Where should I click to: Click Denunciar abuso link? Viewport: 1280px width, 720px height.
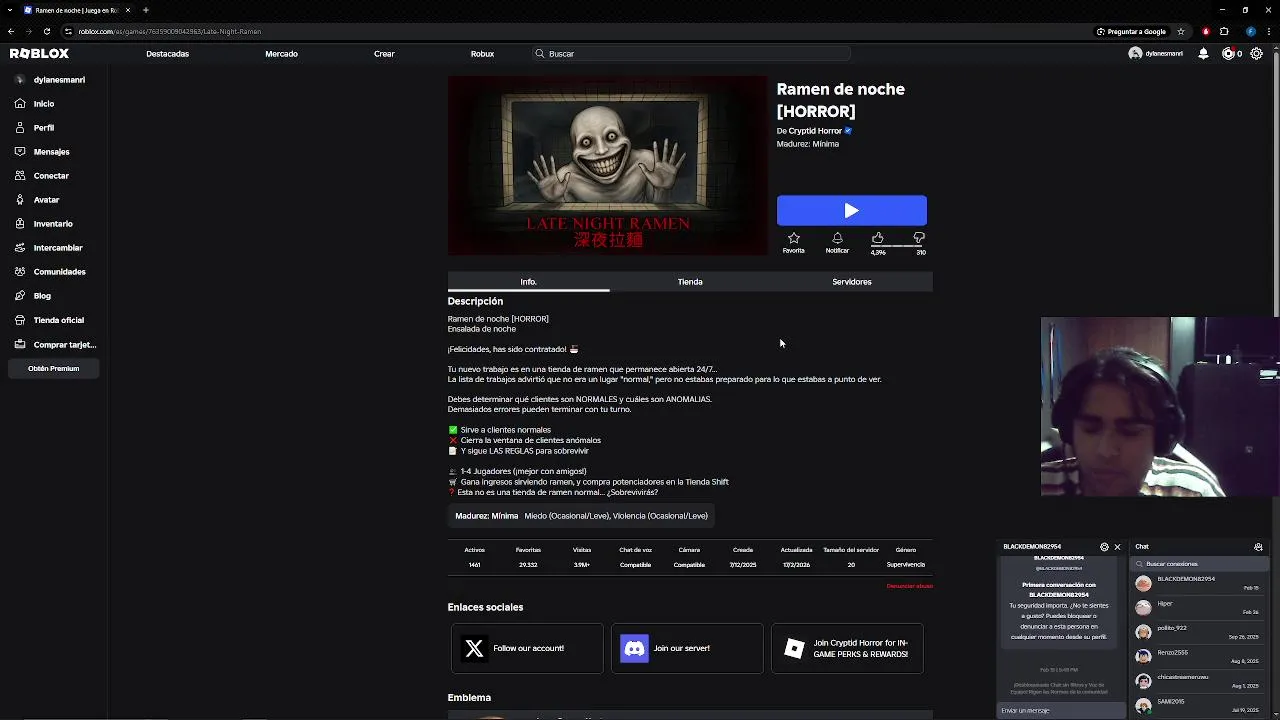tap(910, 586)
